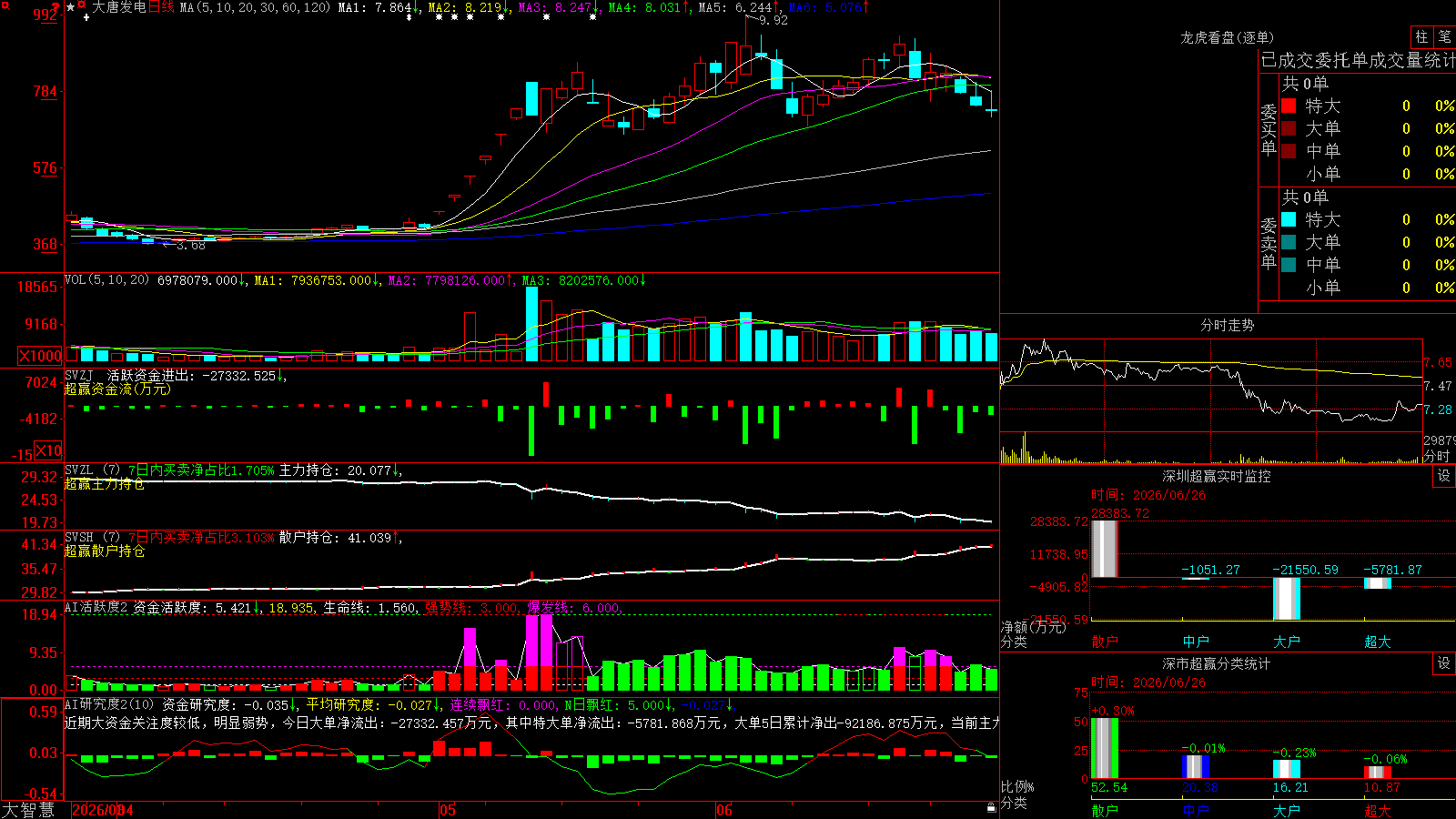The height and width of the screenshot is (819, 1456).
Task: Click the star icon beside 大唐发电
Action: (x=70, y=7)
